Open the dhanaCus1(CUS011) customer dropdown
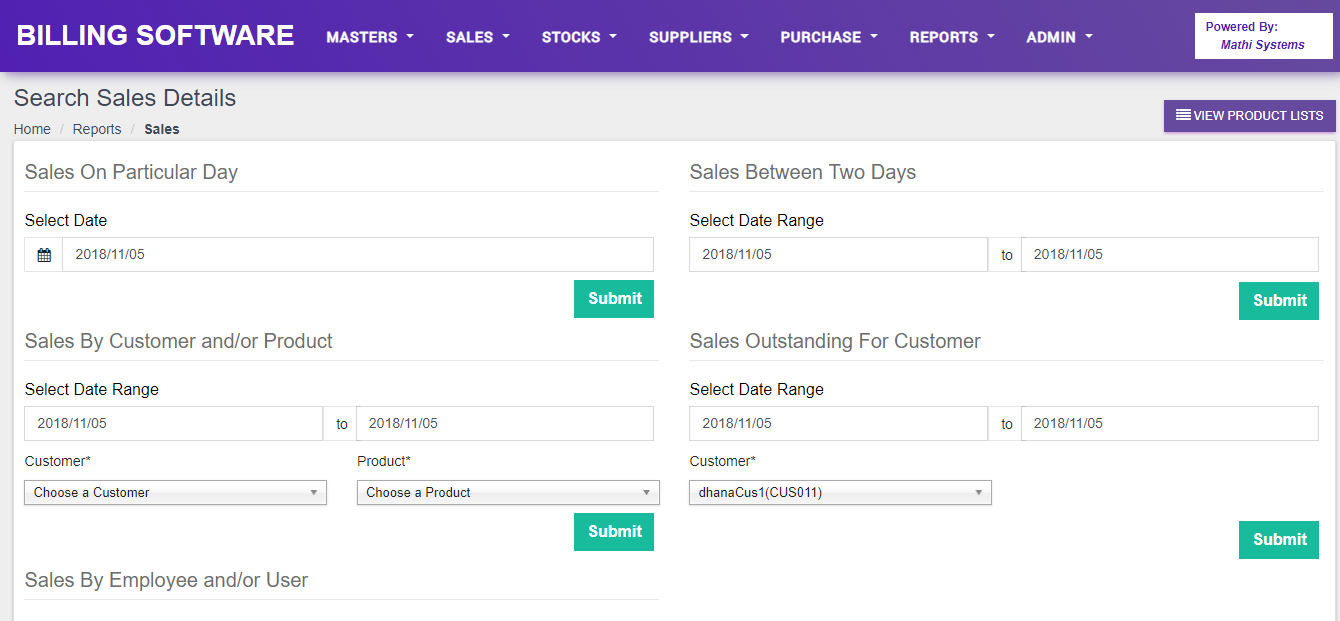1340x621 pixels. (x=839, y=492)
